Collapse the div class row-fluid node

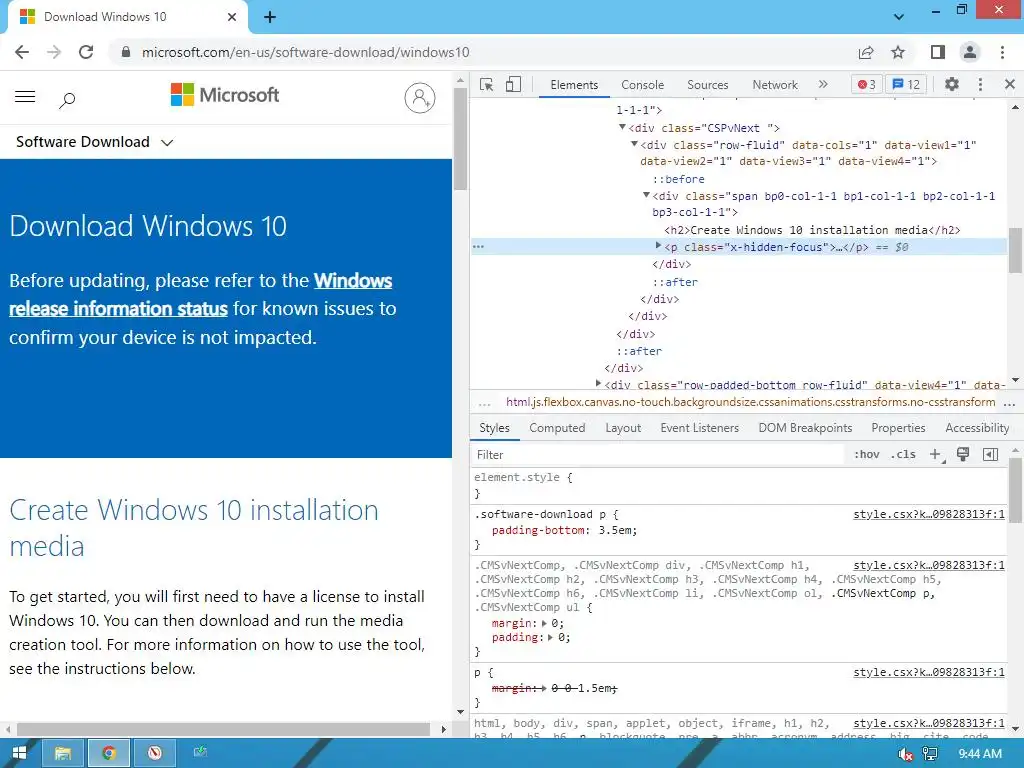634,144
